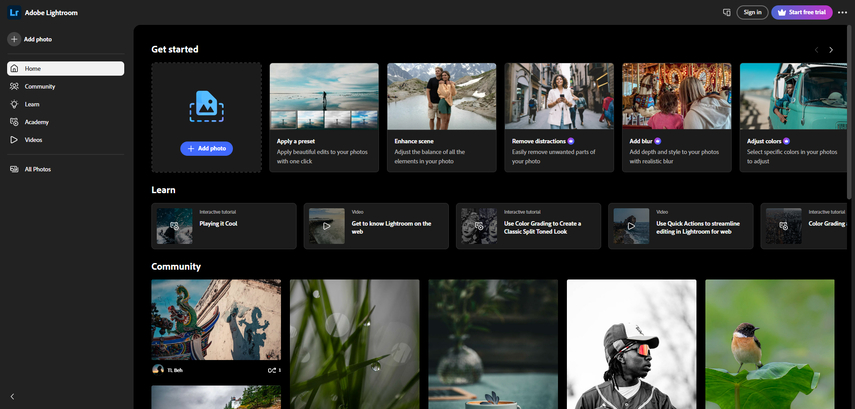855x409 pixels.
Task: Click the Adobe Lightroom logo icon
Action: tap(13, 12)
